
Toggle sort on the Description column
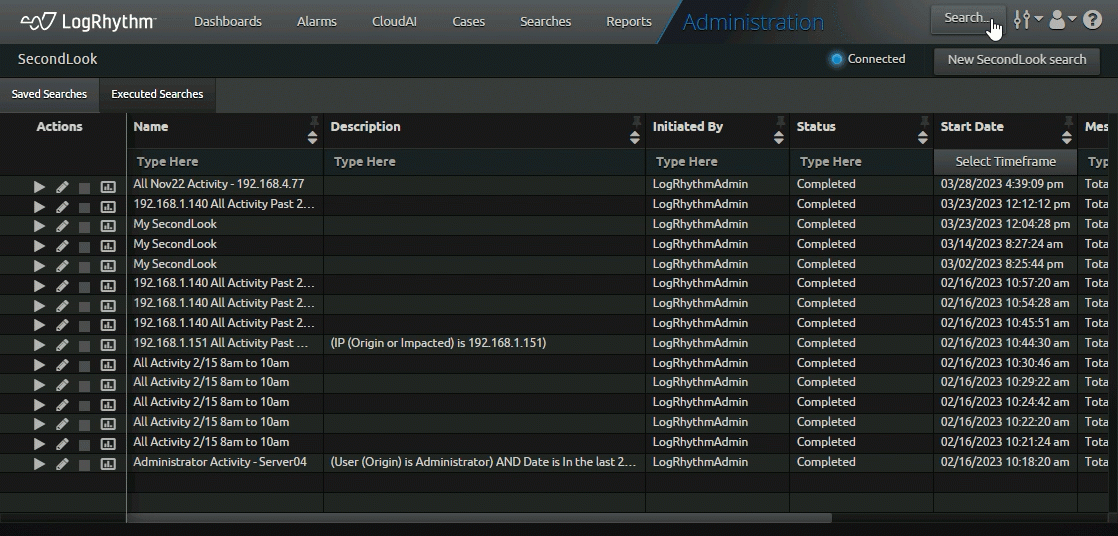point(635,136)
